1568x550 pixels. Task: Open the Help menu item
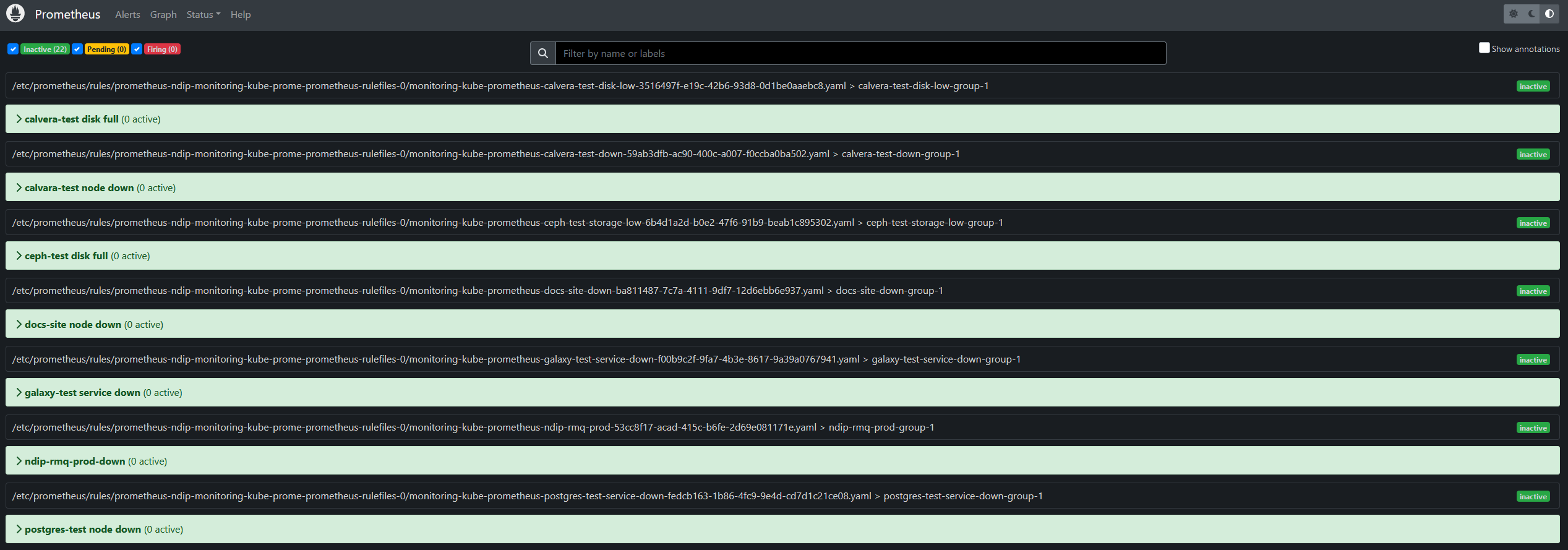click(x=241, y=15)
